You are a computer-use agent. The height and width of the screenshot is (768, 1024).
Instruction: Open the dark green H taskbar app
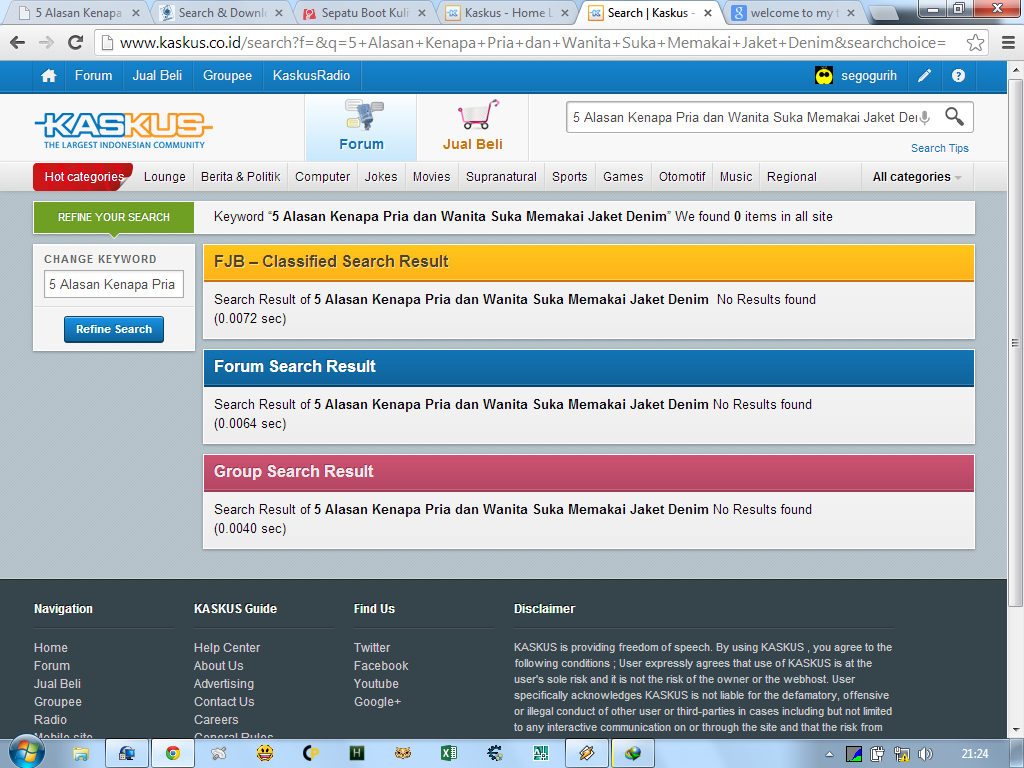(357, 754)
